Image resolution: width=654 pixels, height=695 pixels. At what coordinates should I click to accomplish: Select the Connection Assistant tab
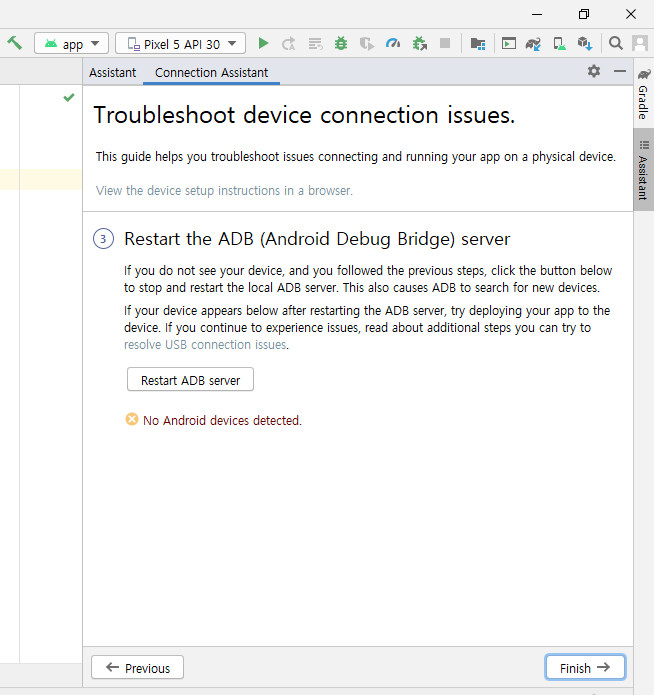pos(211,72)
